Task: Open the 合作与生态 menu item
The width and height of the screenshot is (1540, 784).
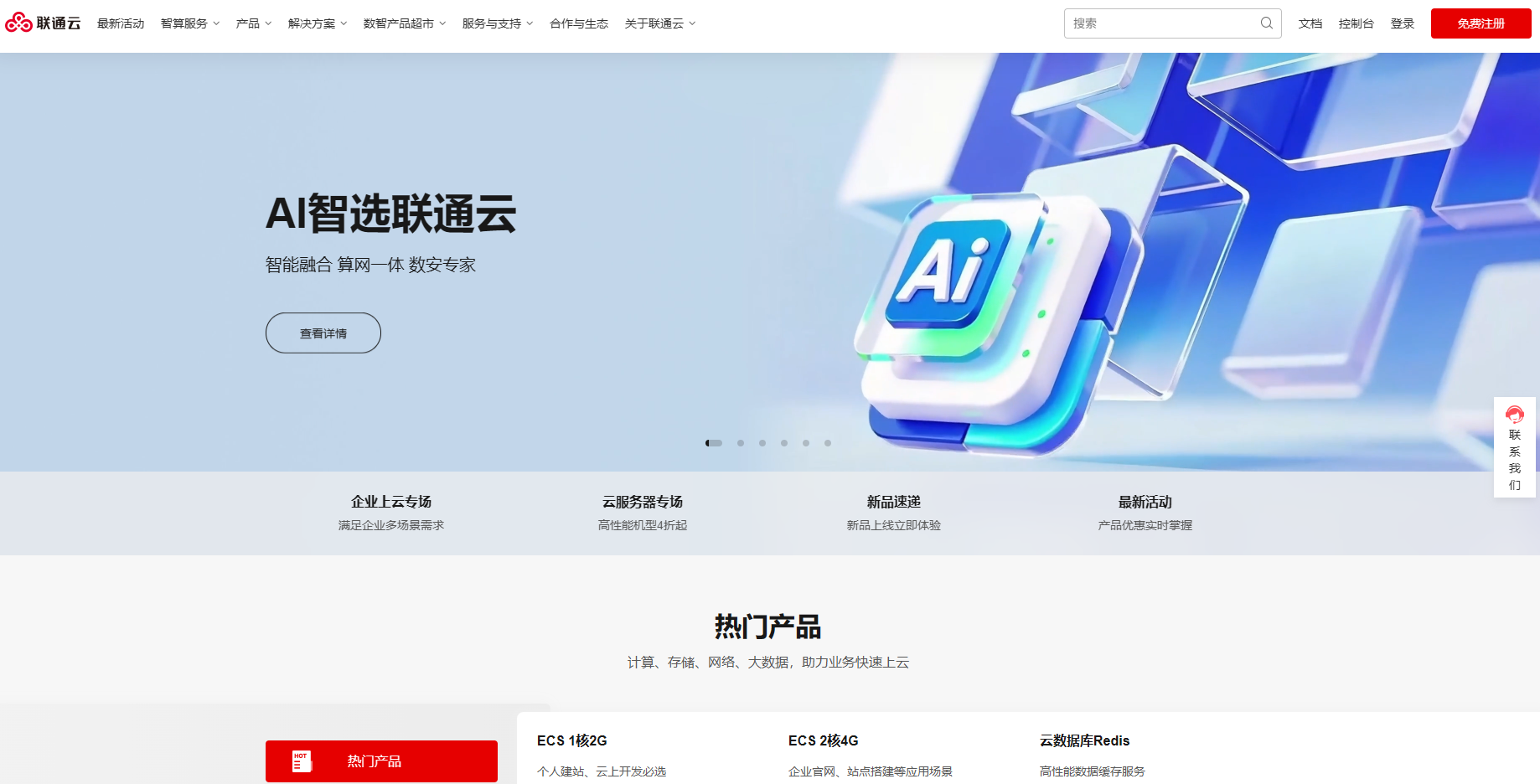Action: click(x=579, y=23)
